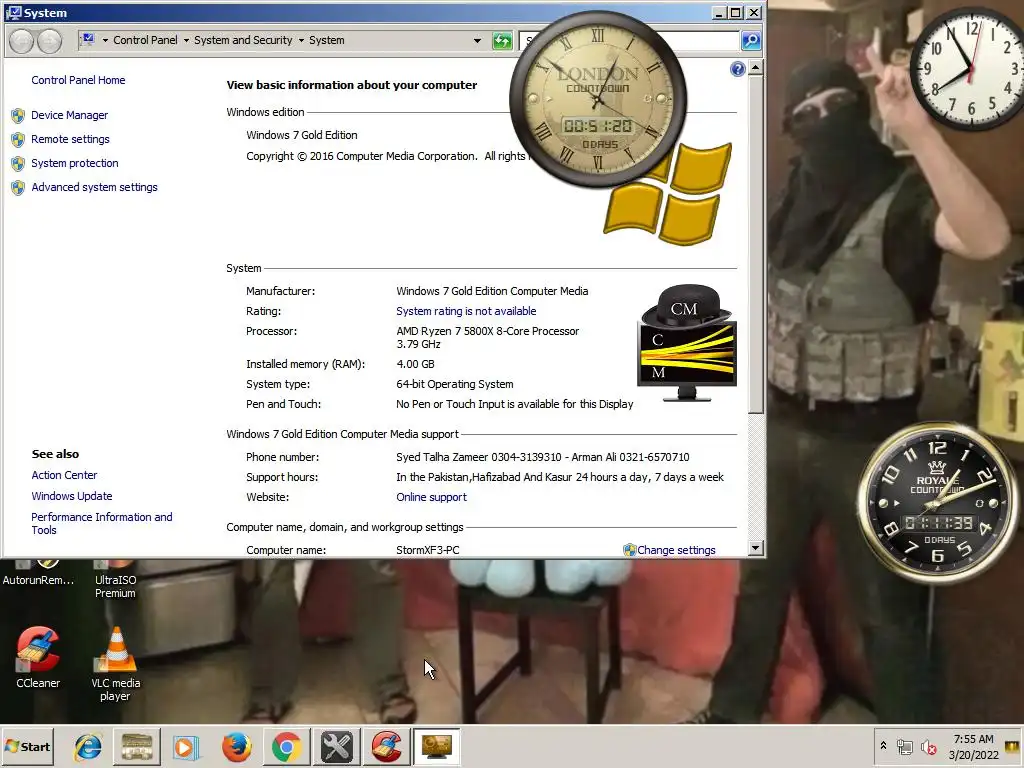Click System in the address breadcrumb

[x=327, y=40]
